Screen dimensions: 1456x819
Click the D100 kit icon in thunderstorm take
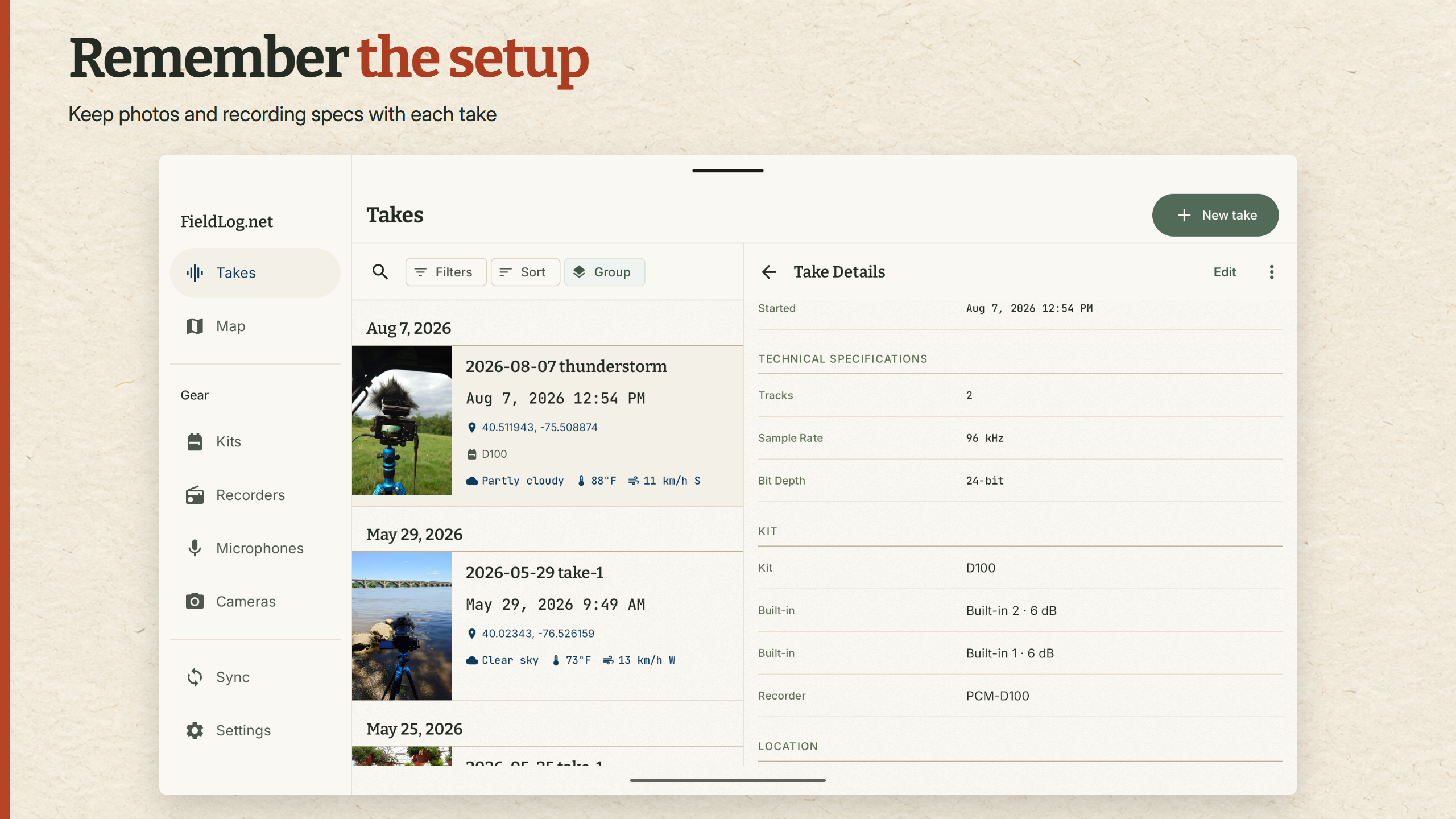point(471,454)
